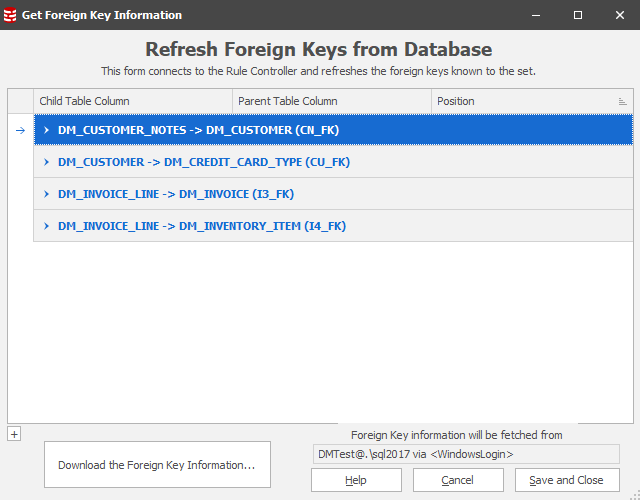Maximize the Get Foreign Key Information window
Screen dimensions: 640x500
578,15
